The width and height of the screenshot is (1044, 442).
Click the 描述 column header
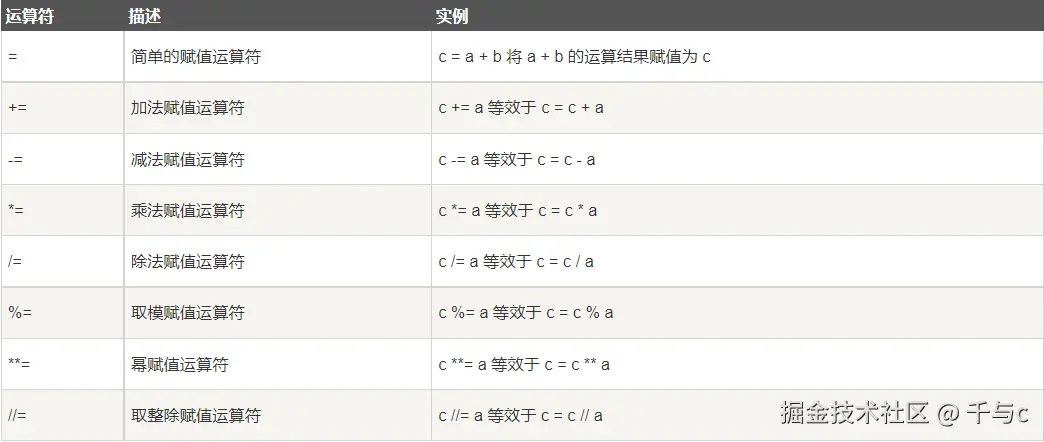(144, 16)
